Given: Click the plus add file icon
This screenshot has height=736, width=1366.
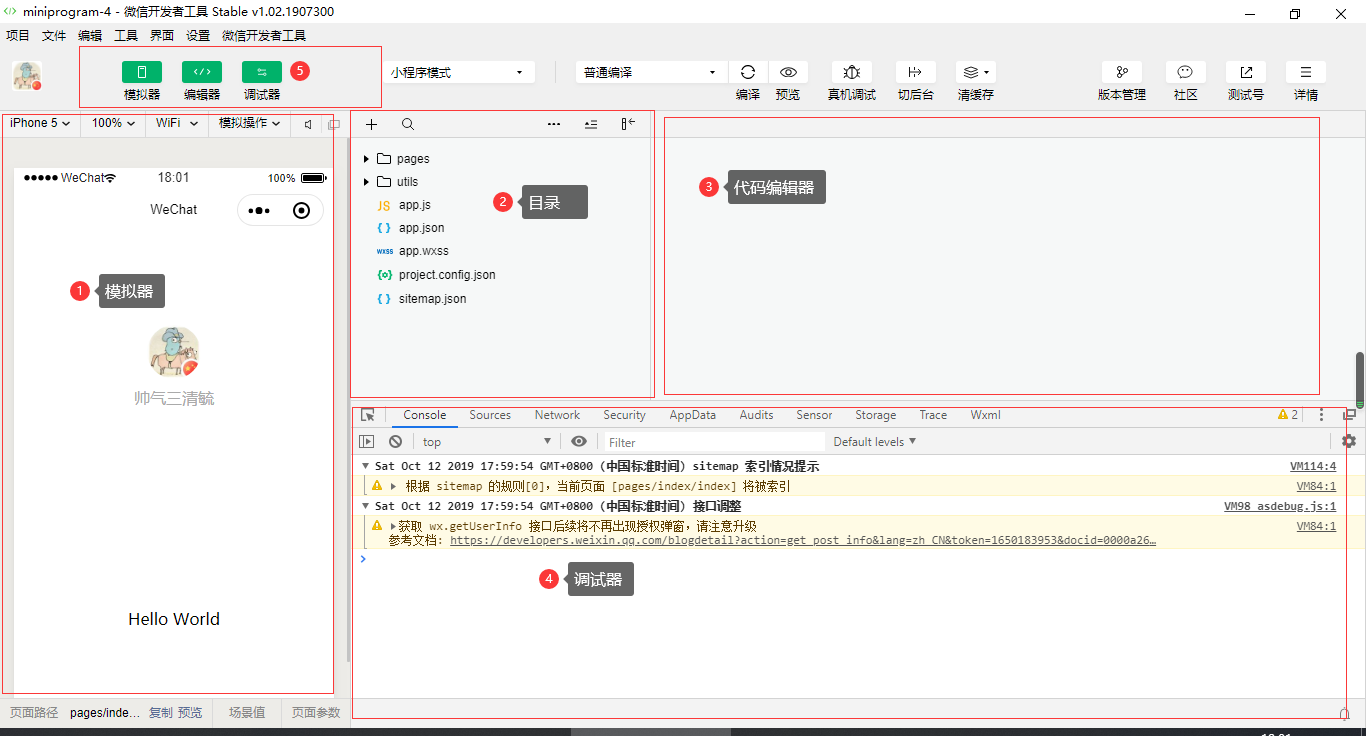Looking at the screenshot, I should point(371,124).
